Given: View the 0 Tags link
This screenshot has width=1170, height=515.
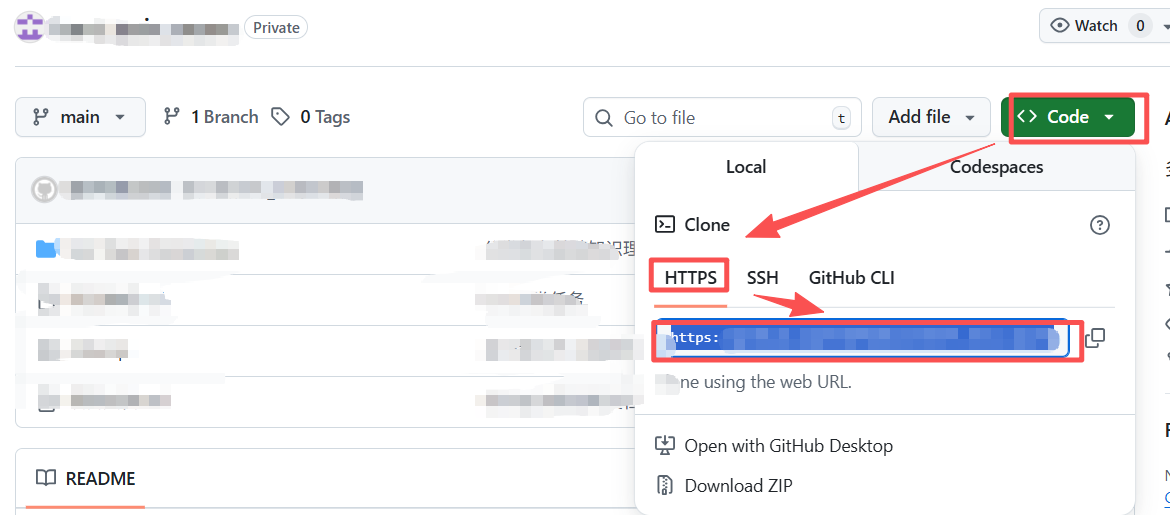Looking at the screenshot, I should [310, 117].
